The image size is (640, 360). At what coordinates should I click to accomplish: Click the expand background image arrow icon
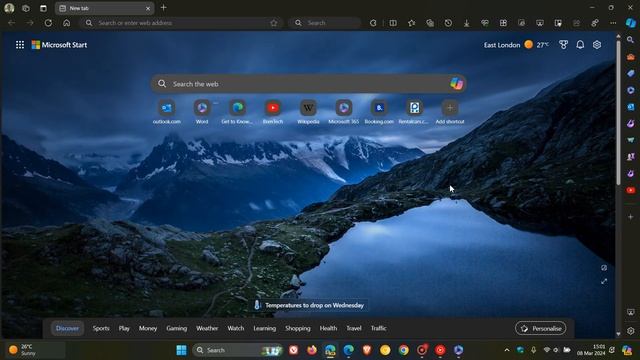[604, 281]
